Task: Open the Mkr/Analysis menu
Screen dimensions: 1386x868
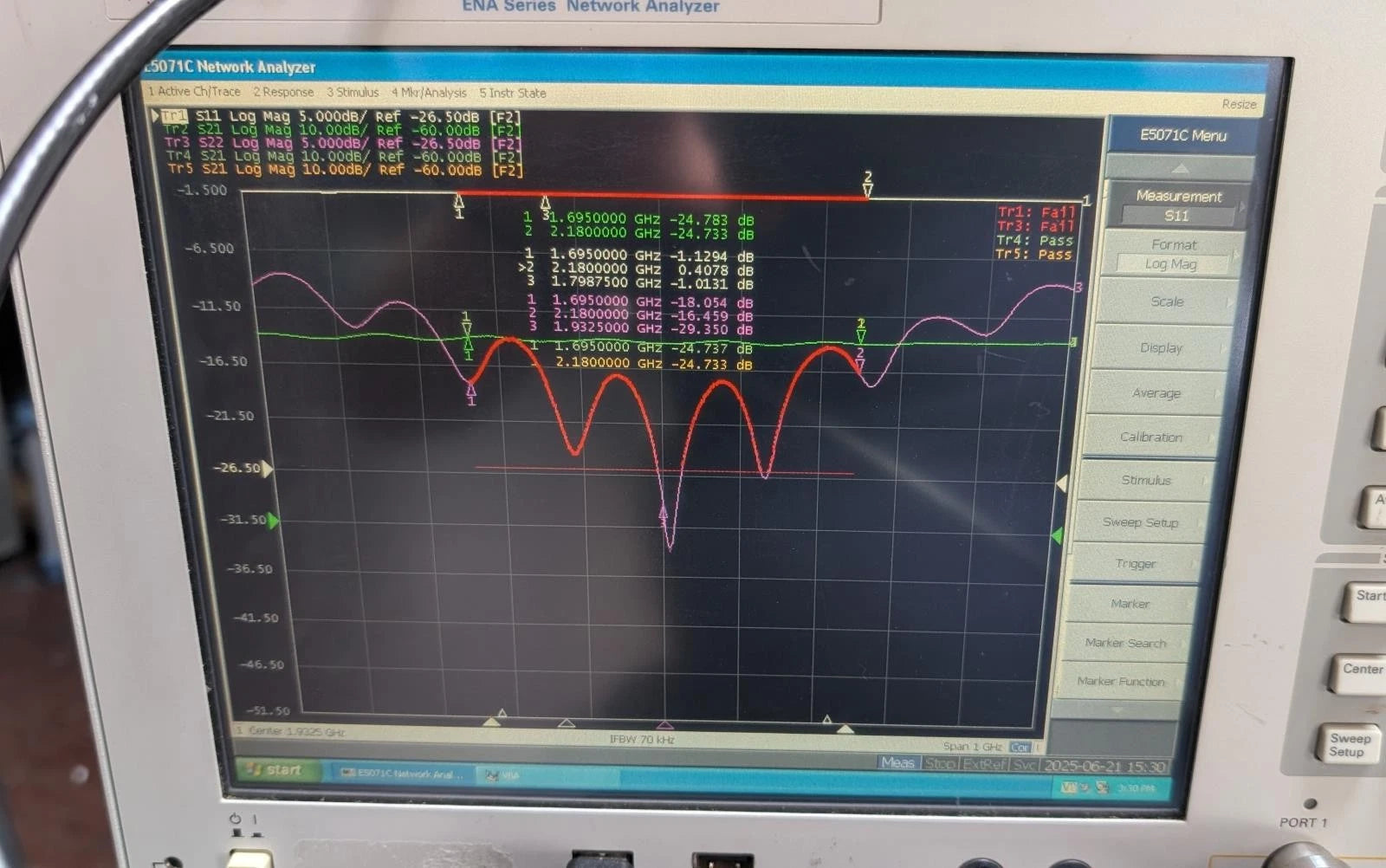Action: coord(429,93)
